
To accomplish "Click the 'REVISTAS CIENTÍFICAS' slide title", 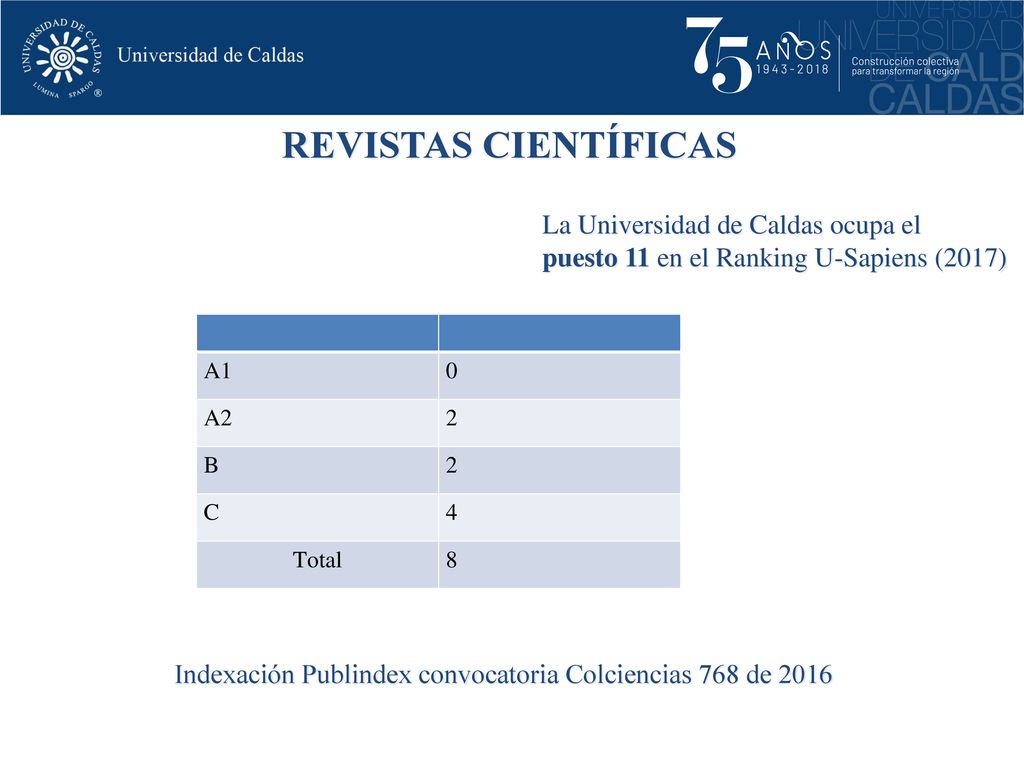I will [509, 144].
